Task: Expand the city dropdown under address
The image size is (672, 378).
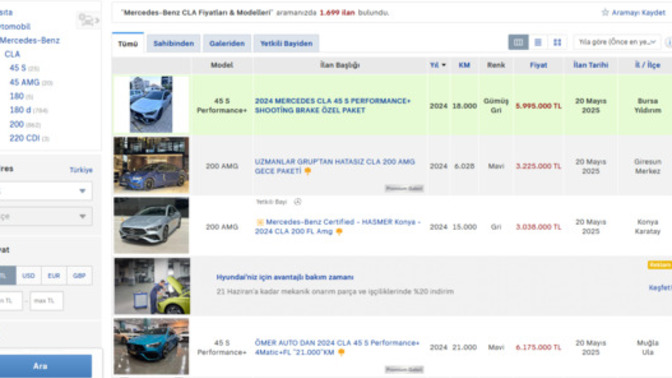Action: [45, 191]
